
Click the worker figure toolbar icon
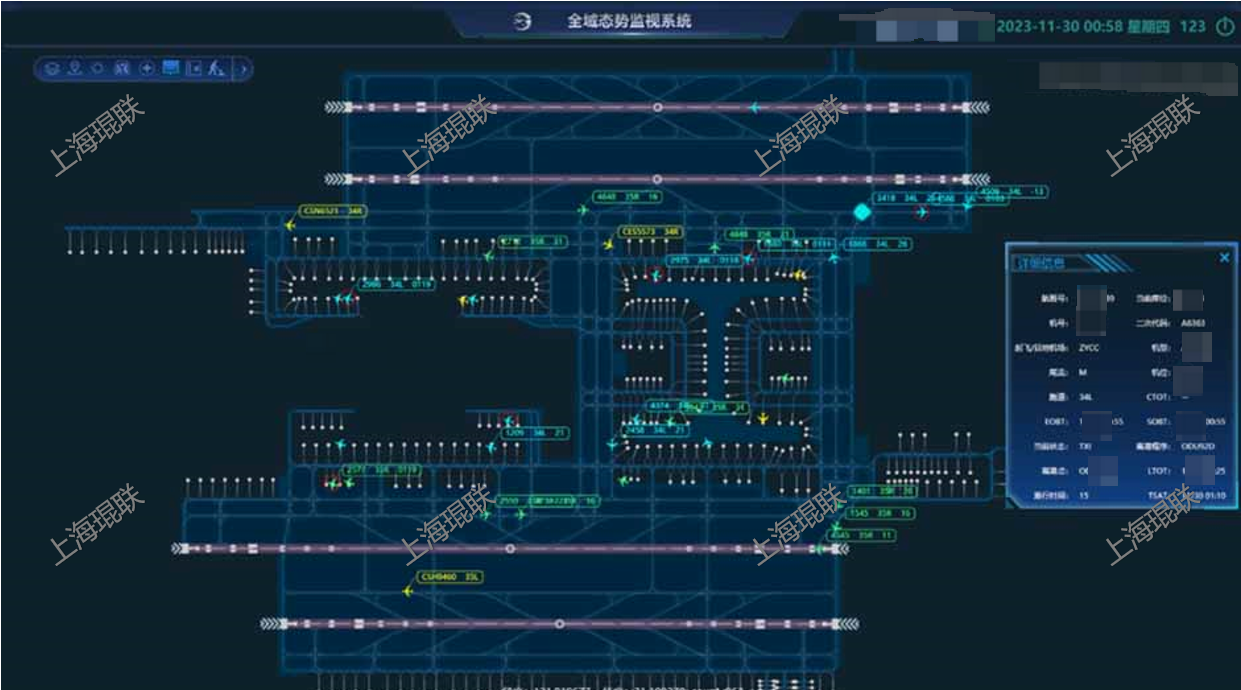click(x=215, y=69)
